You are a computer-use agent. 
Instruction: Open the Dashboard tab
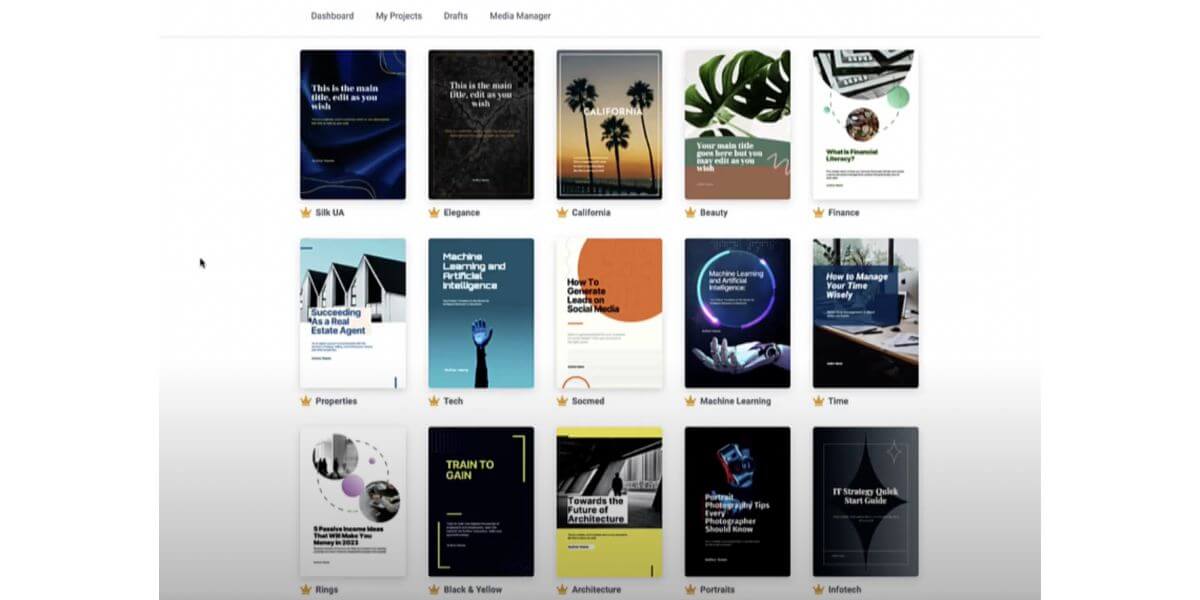[330, 16]
